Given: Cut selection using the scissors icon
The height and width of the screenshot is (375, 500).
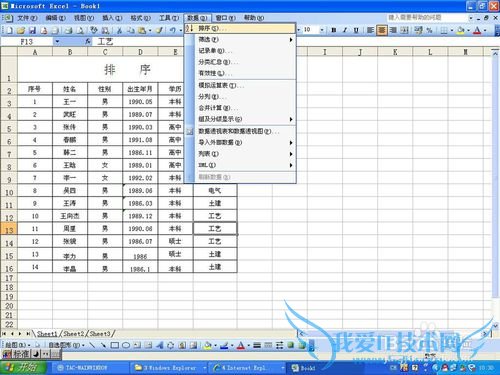Looking at the screenshot, I should click(x=119, y=30).
